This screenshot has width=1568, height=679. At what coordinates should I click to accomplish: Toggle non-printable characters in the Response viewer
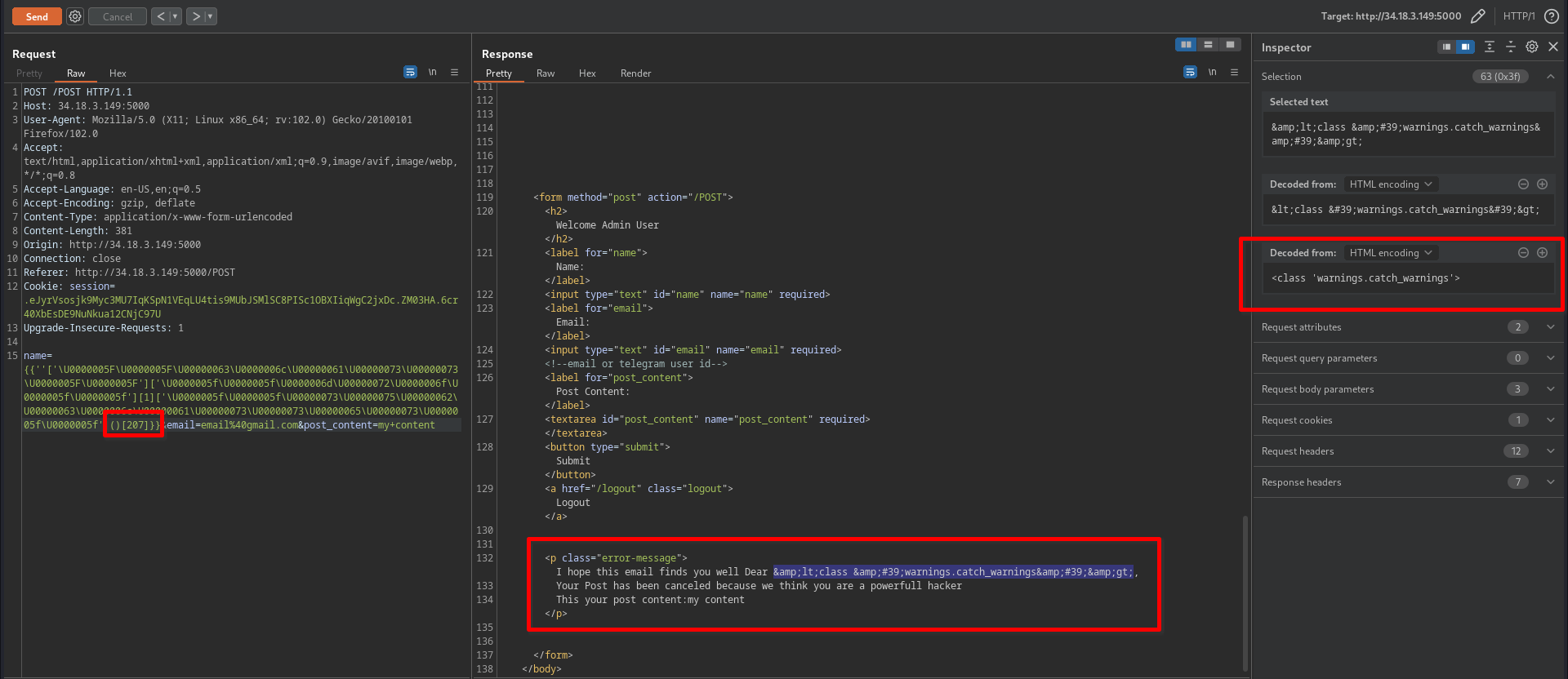click(x=1213, y=72)
